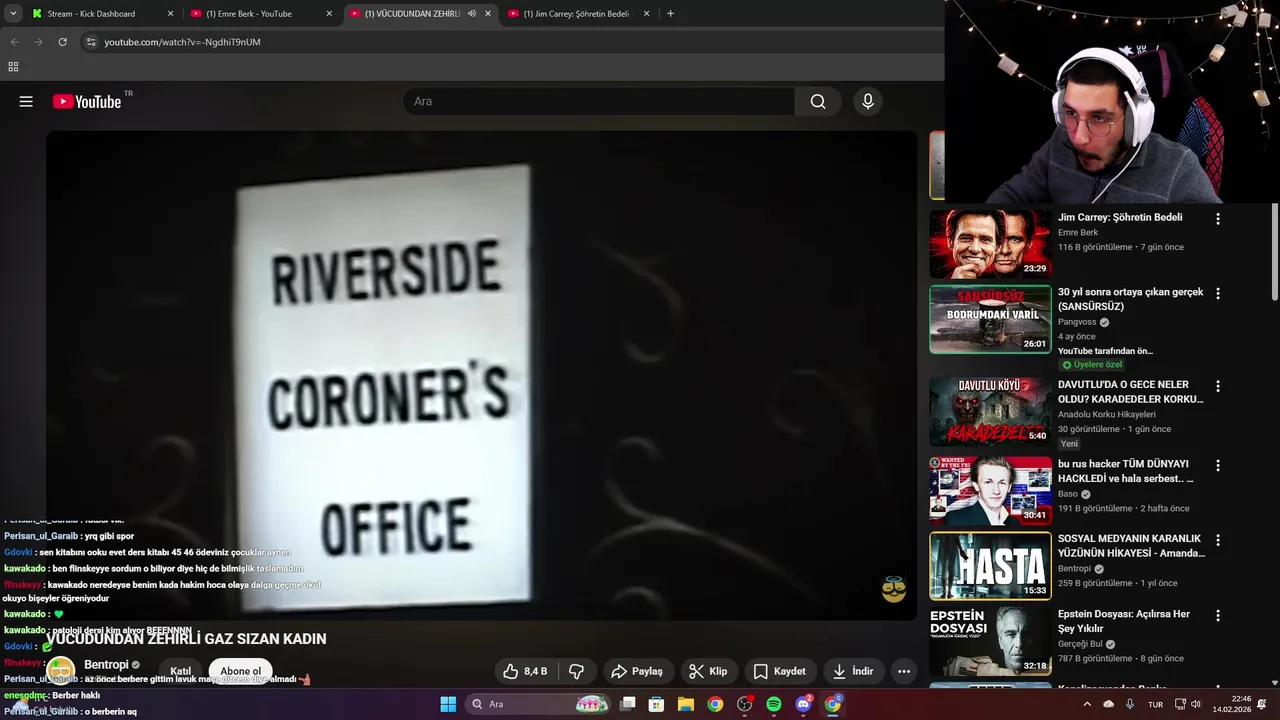1280x720 pixels.
Task: Open Microsoft Store from the taskbar
Action: [656, 704]
